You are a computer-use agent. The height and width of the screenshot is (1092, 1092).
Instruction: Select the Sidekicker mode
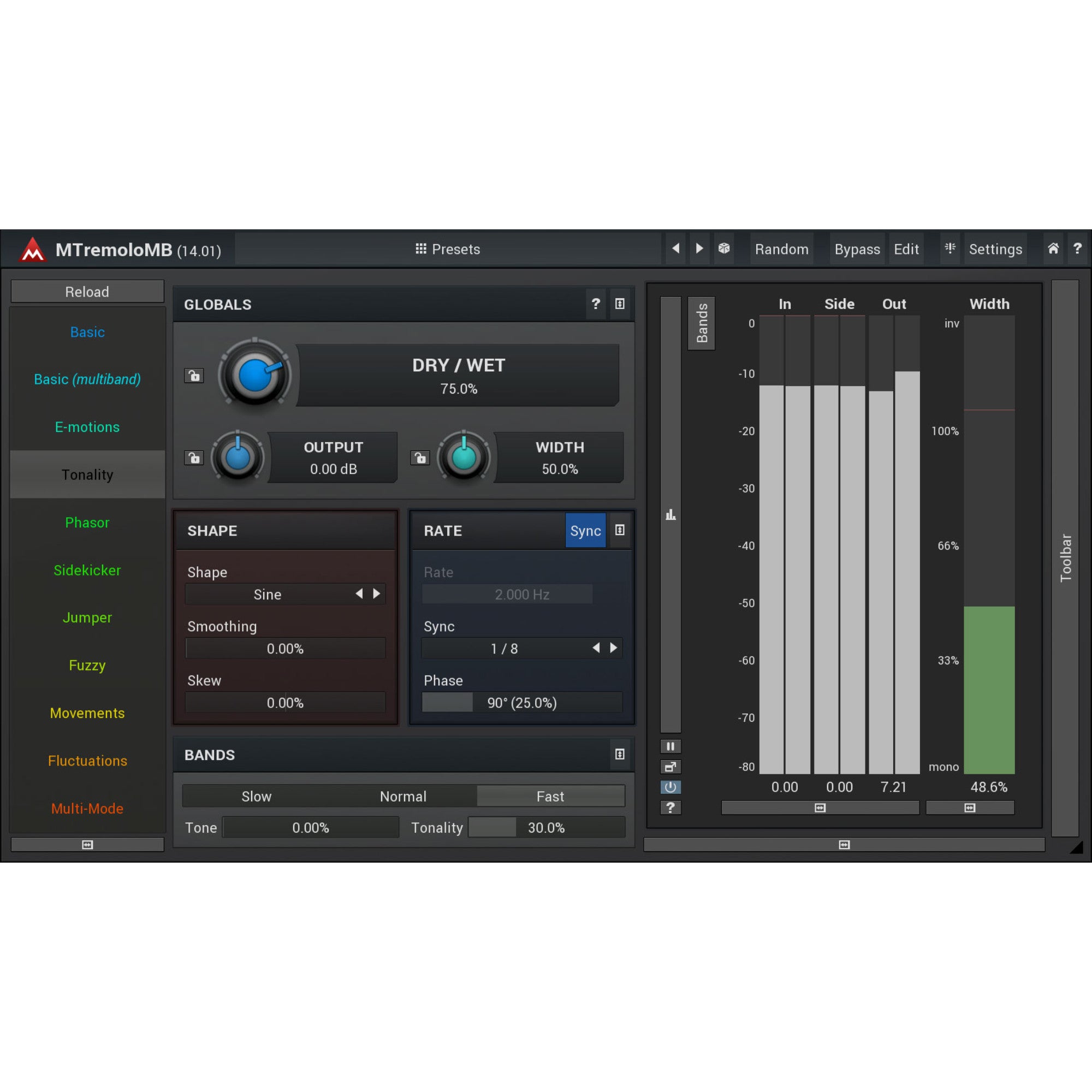(87, 571)
